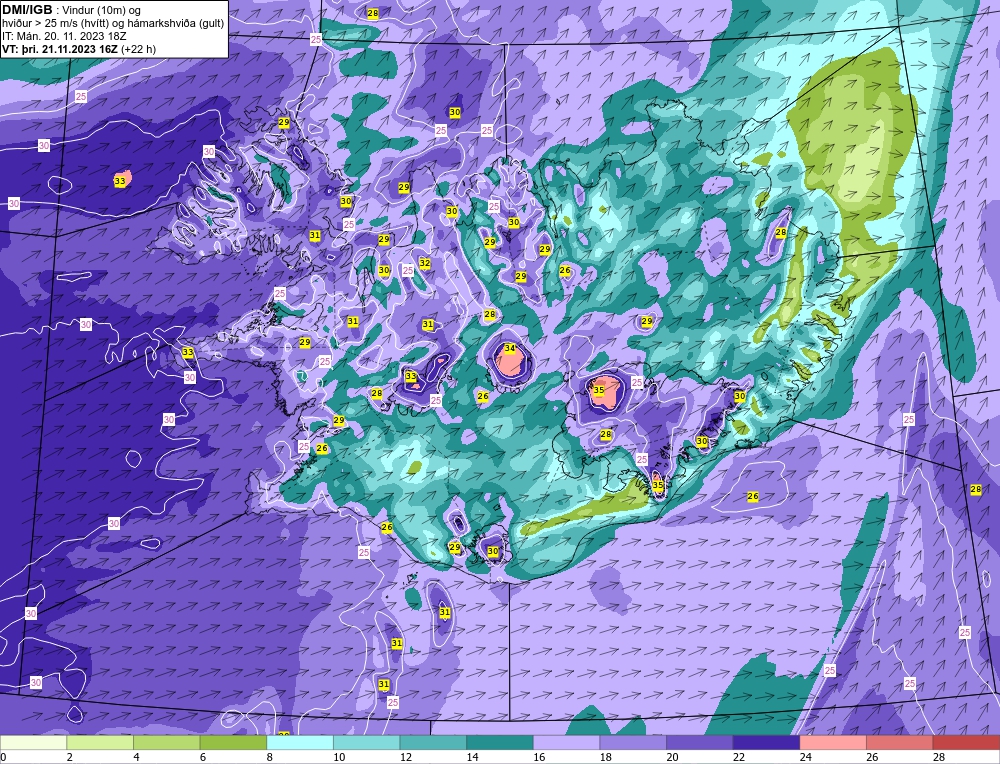Click the "14" tick label on the color scale
This screenshot has height=764, width=1000.
[x=472, y=757]
